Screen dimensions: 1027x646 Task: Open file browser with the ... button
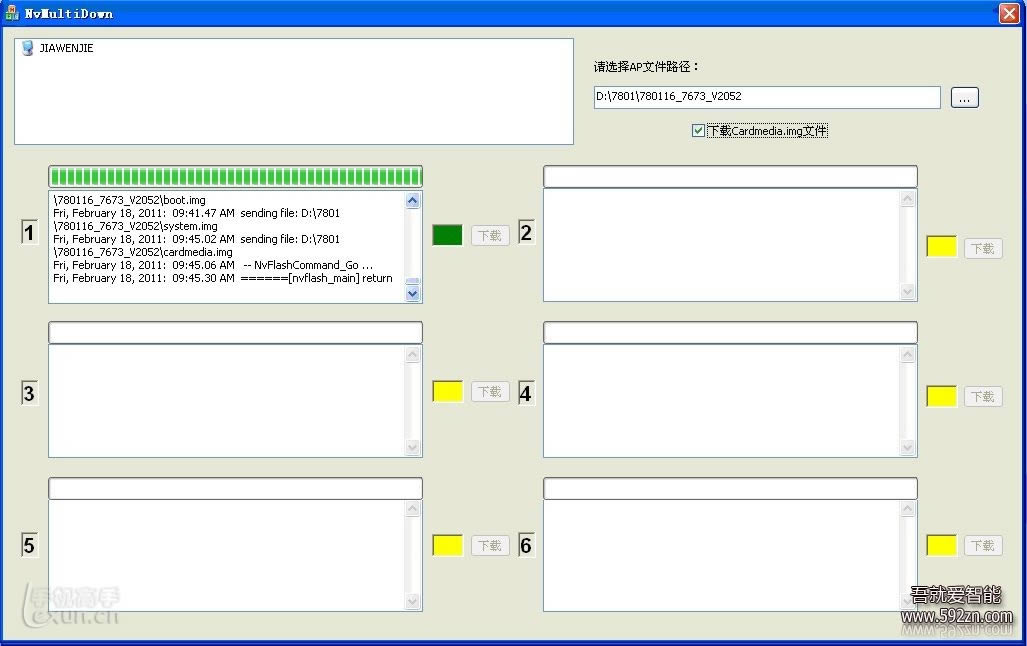tap(964, 97)
